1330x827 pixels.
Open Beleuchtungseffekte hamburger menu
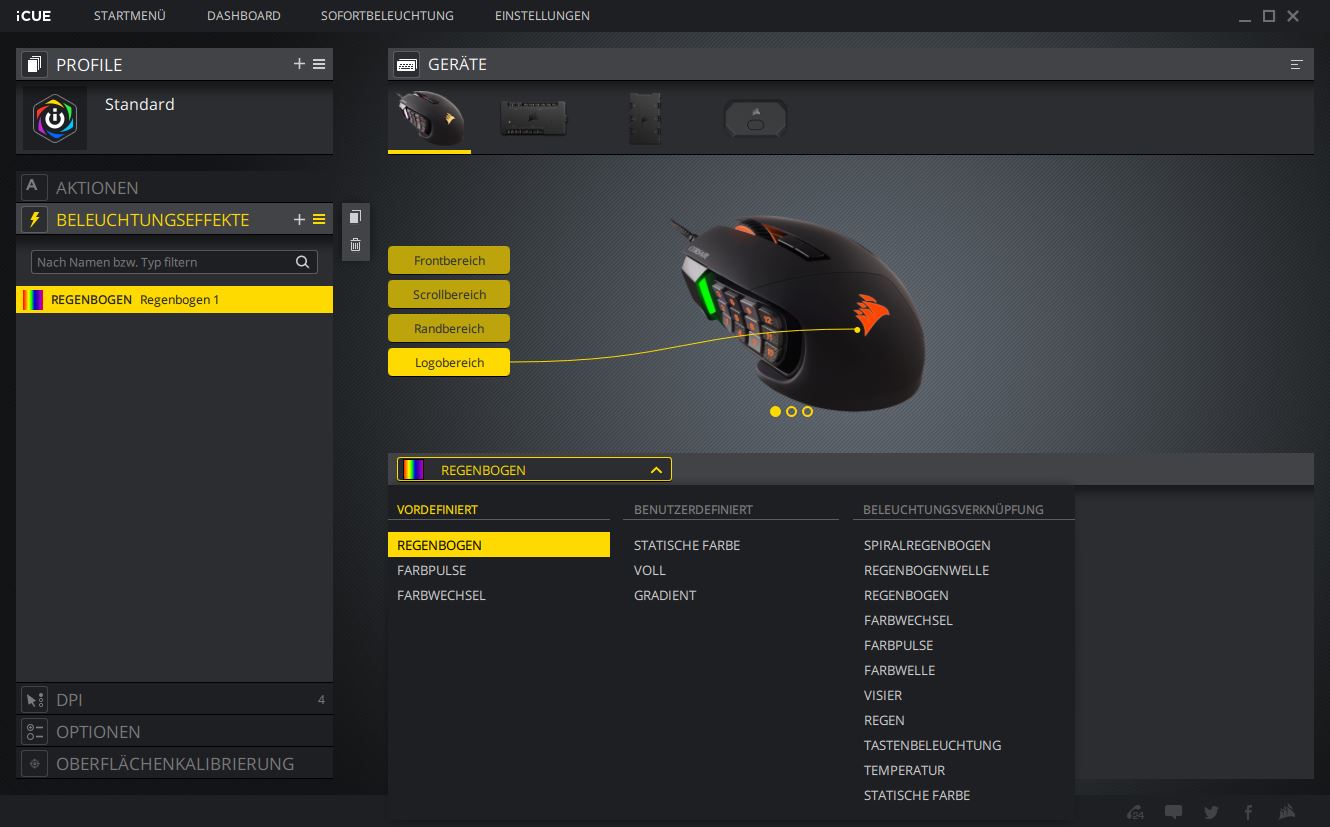point(319,219)
